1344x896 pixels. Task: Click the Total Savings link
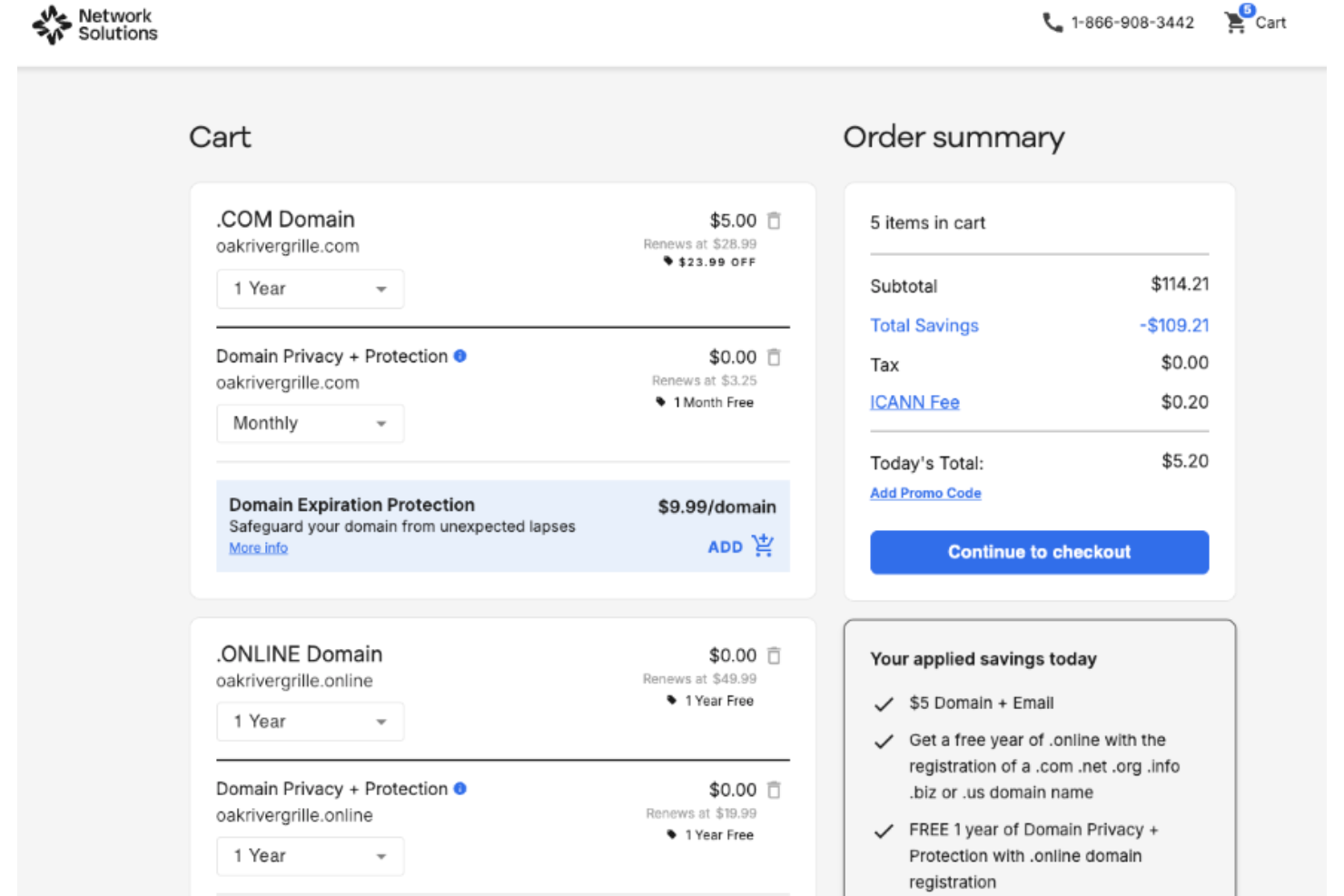[924, 325]
